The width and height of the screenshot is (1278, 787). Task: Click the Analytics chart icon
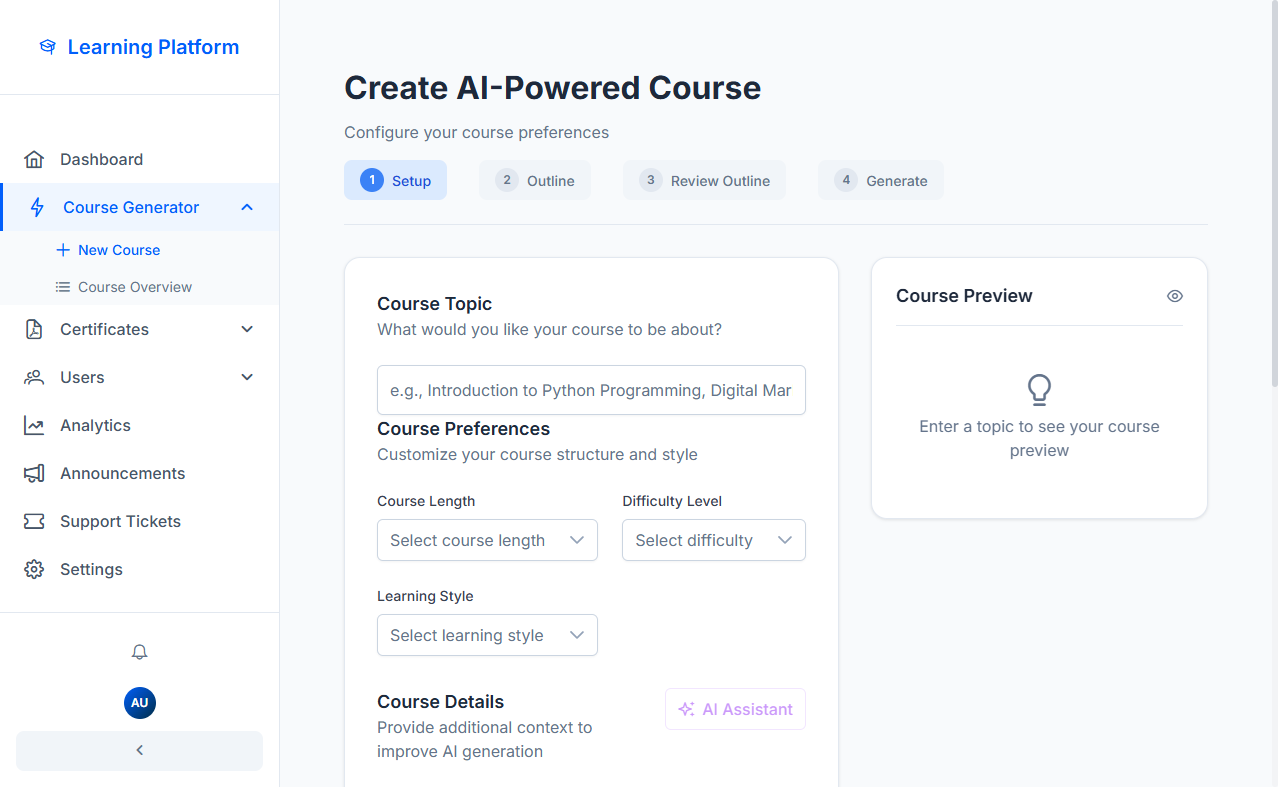point(34,426)
